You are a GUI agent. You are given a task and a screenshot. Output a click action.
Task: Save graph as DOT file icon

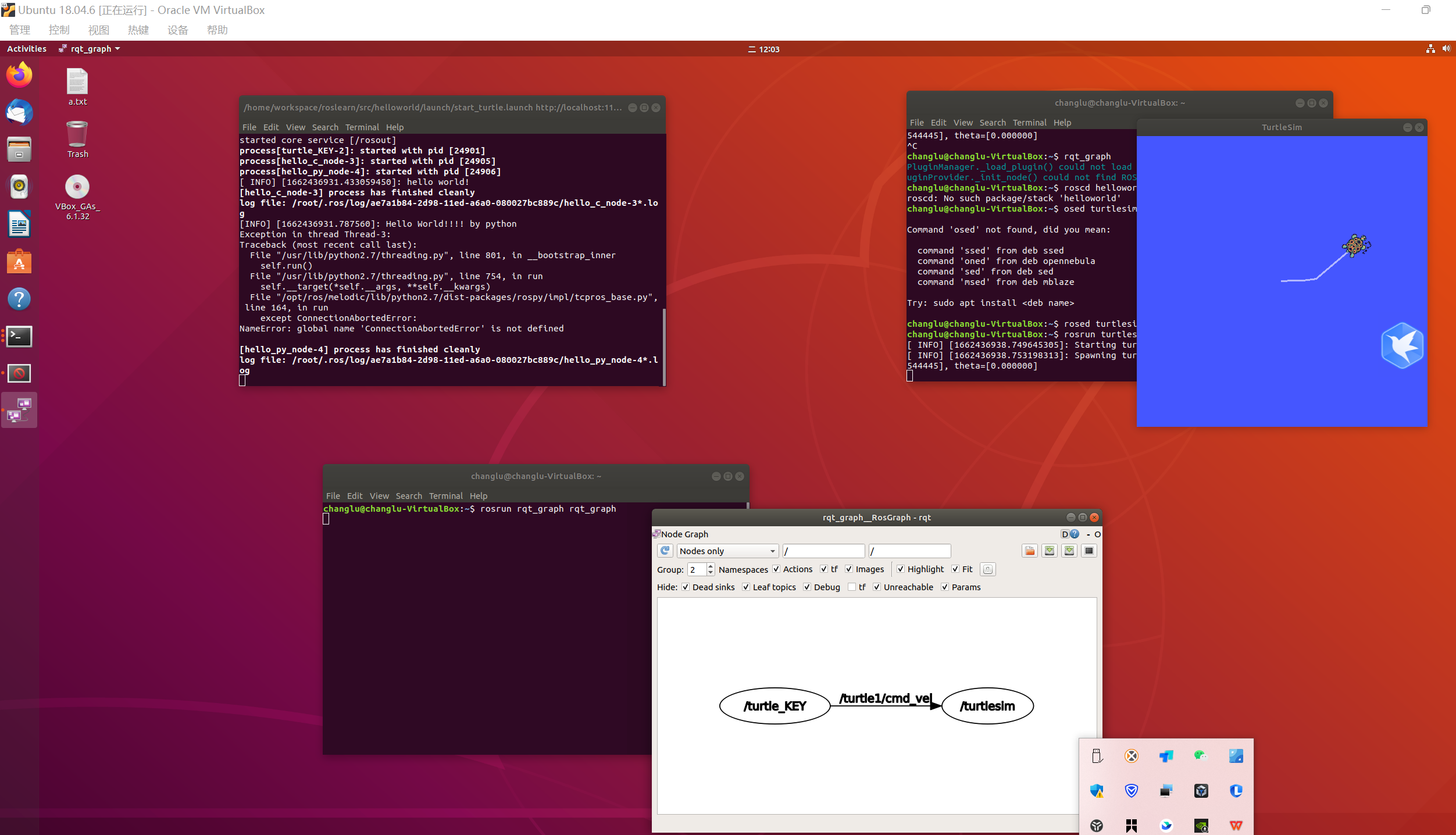[x=1050, y=551]
